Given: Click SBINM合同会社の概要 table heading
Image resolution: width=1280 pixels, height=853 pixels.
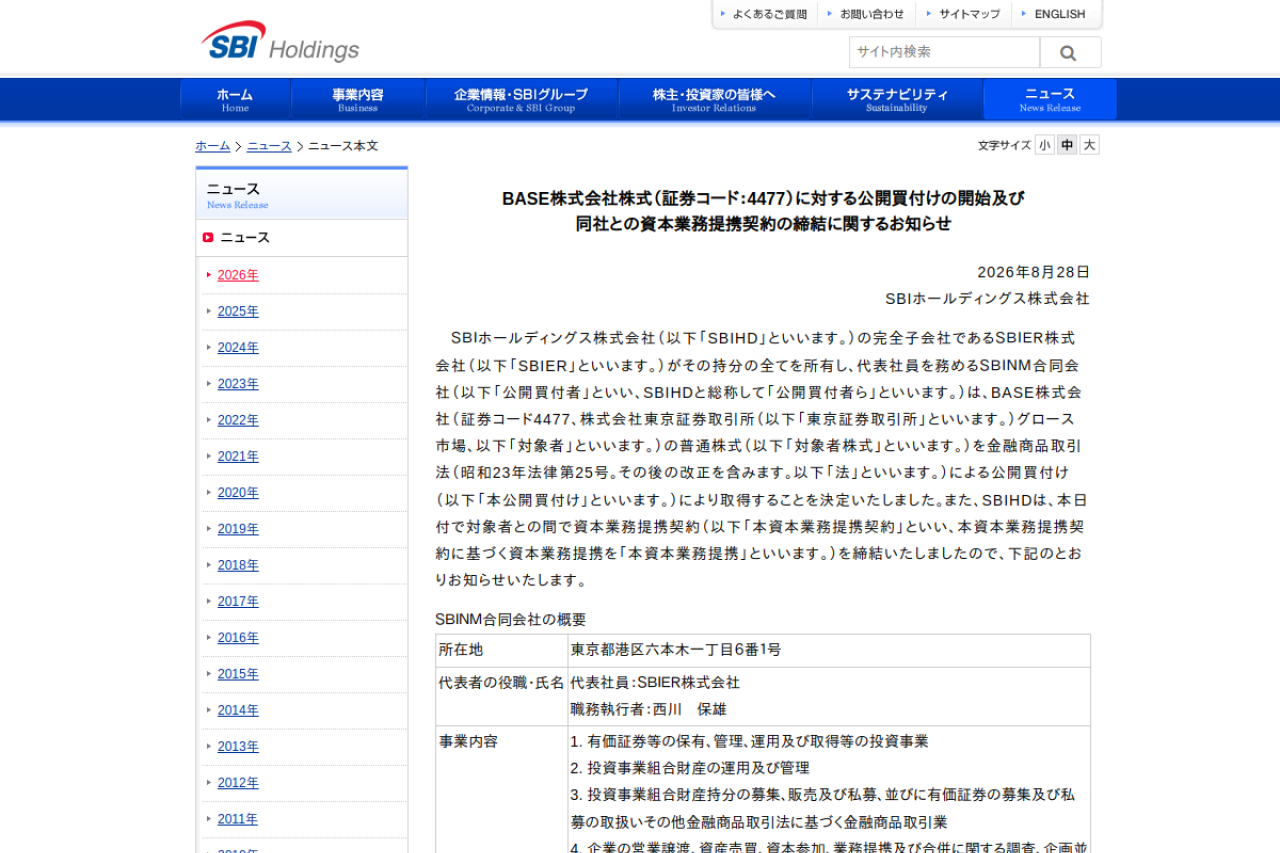Looking at the screenshot, I should [x=511, y=619].
